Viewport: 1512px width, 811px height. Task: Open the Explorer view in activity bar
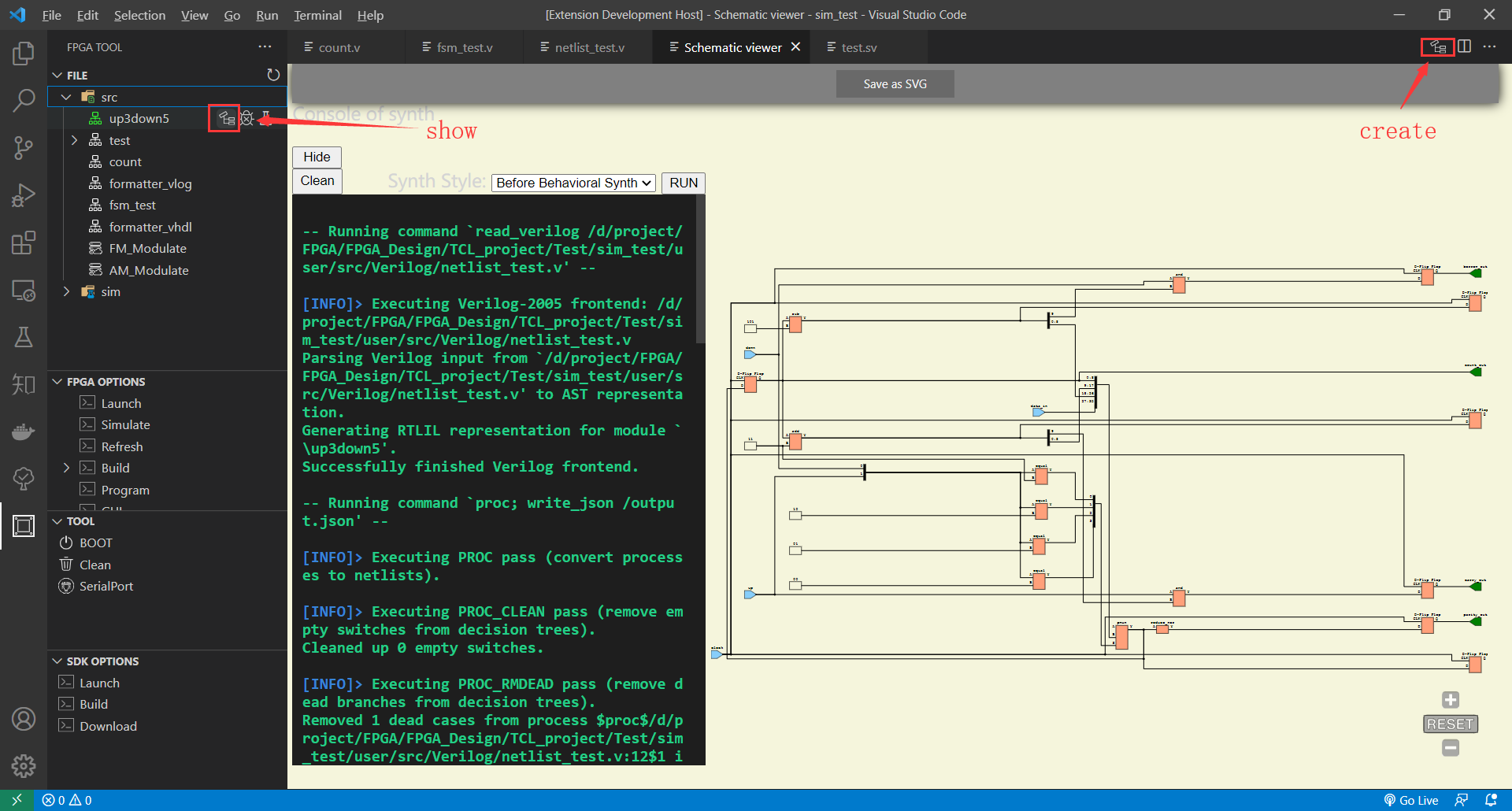(x=24, y=54)
